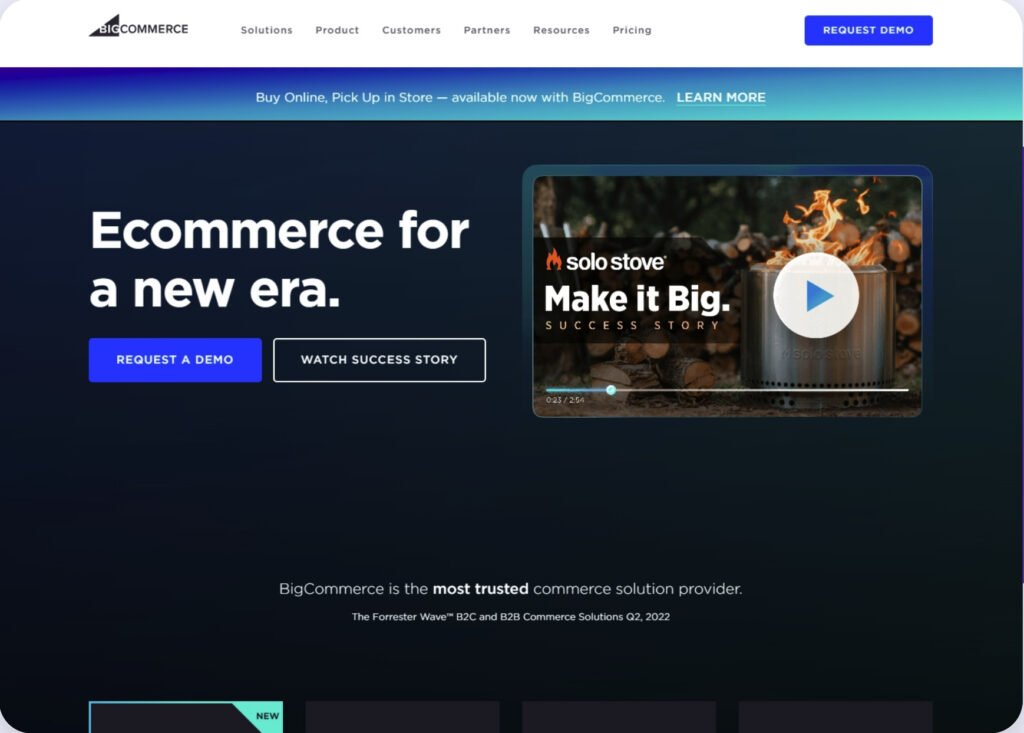Click the Solo Stove flame logo
This screenshot has height=733, width=1024.
coord(554,260)
